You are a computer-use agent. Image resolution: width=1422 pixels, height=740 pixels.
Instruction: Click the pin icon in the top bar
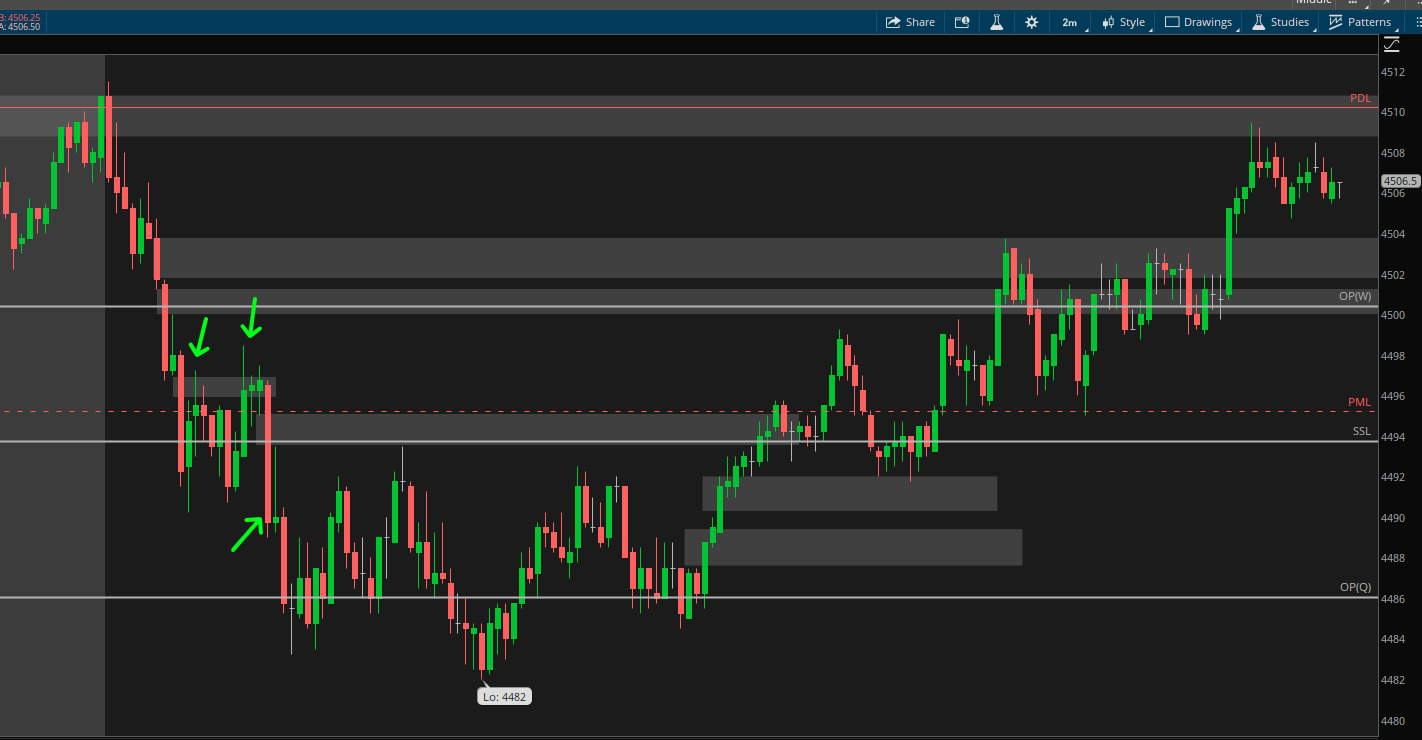pos(1384,3)
